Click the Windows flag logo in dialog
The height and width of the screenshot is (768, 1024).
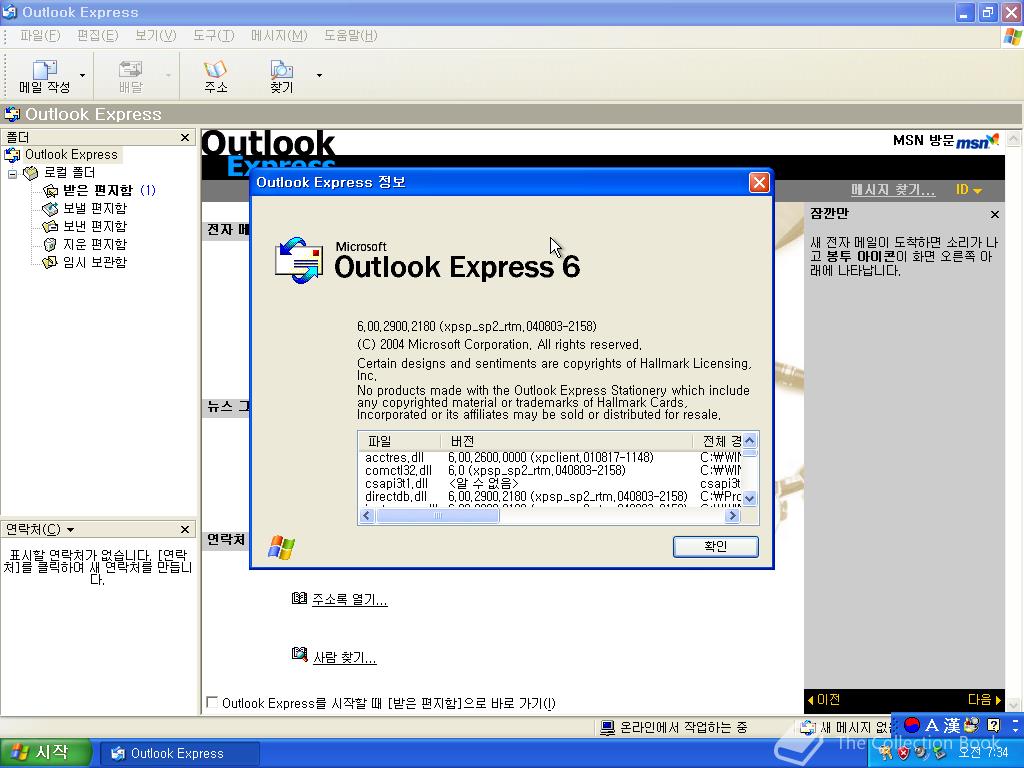coord(281,547)
